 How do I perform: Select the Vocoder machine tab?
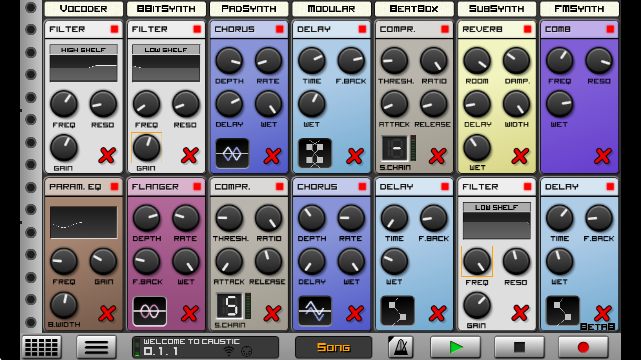[x=83, y=9]
